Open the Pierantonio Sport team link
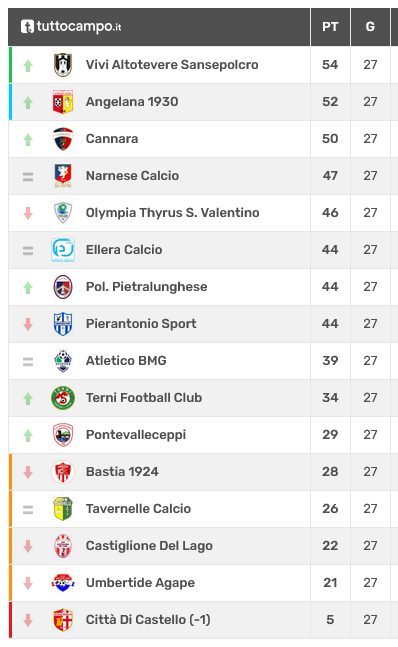398x647 pixels. coord(141,324)
